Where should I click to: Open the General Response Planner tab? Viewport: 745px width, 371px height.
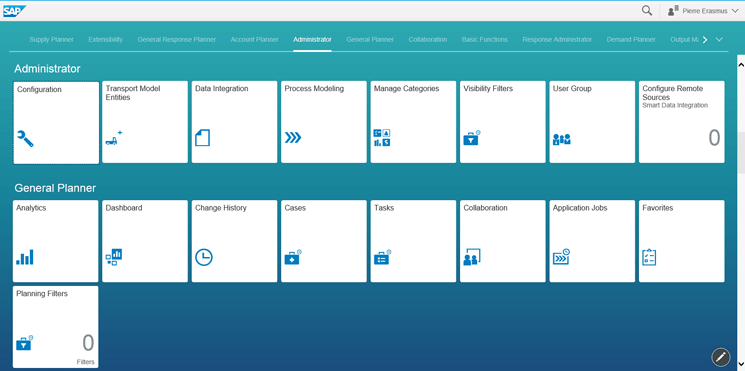[x=177, y=39]
